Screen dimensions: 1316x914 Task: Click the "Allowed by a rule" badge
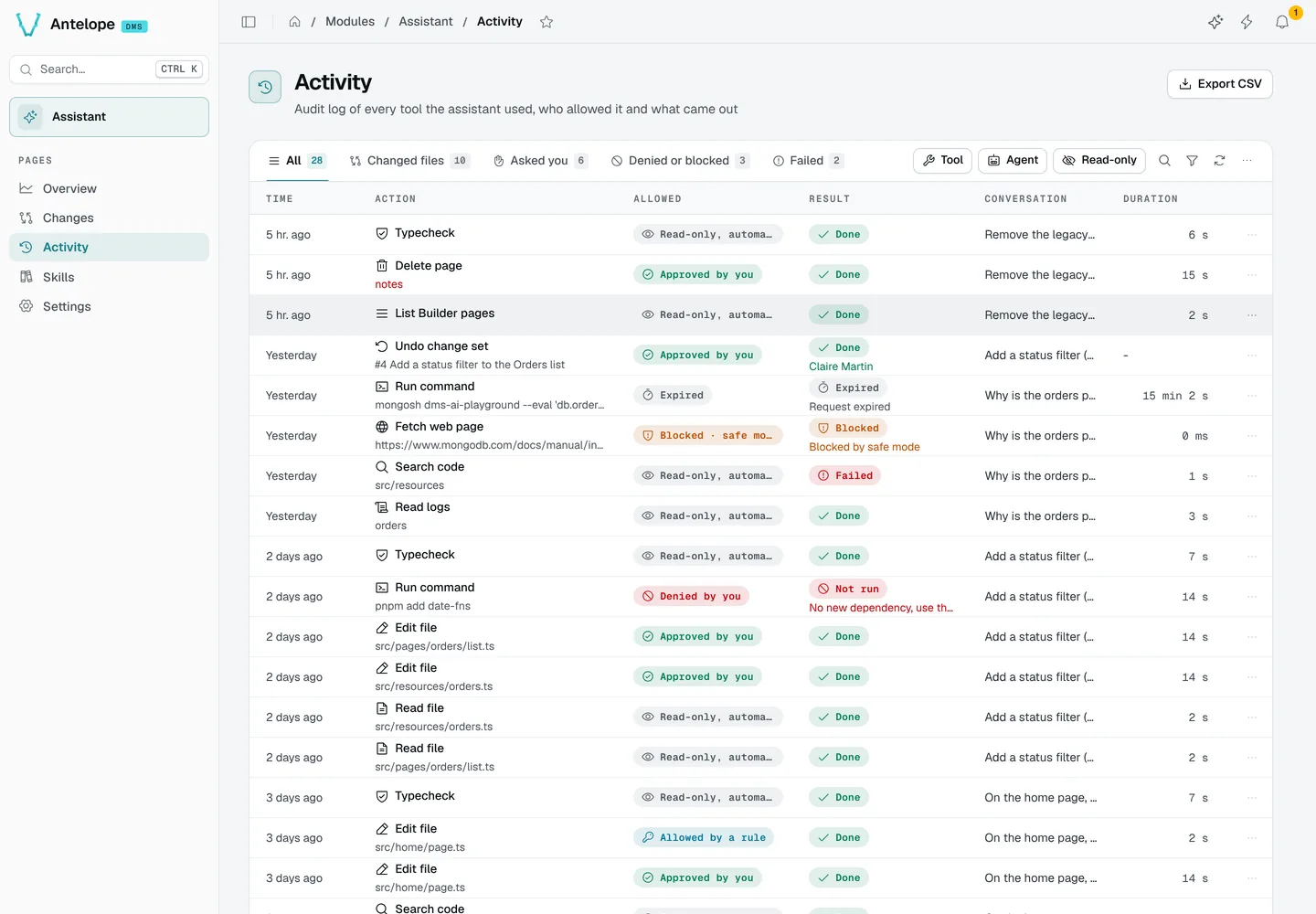pyautogui.click(x=704, y=838)
